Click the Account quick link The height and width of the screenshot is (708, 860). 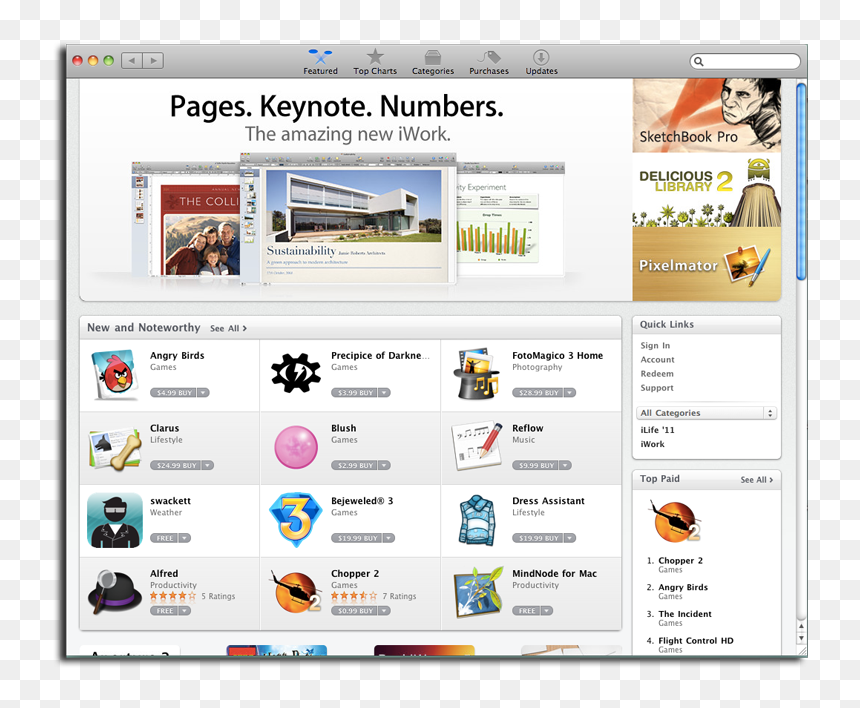657,360
